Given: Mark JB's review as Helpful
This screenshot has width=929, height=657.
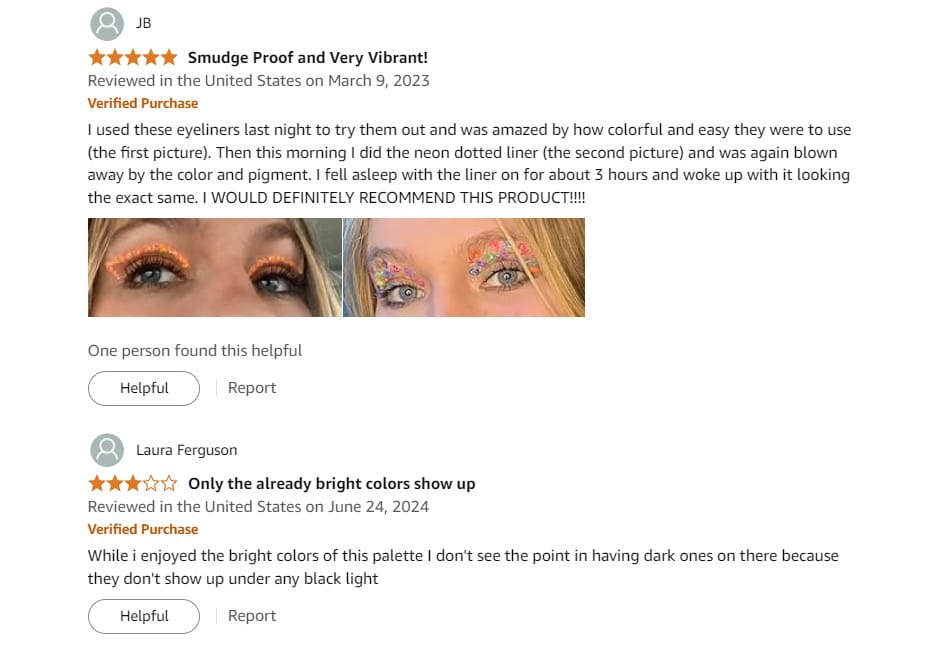Looking at the screenshot, I should [x=144, y=388].
